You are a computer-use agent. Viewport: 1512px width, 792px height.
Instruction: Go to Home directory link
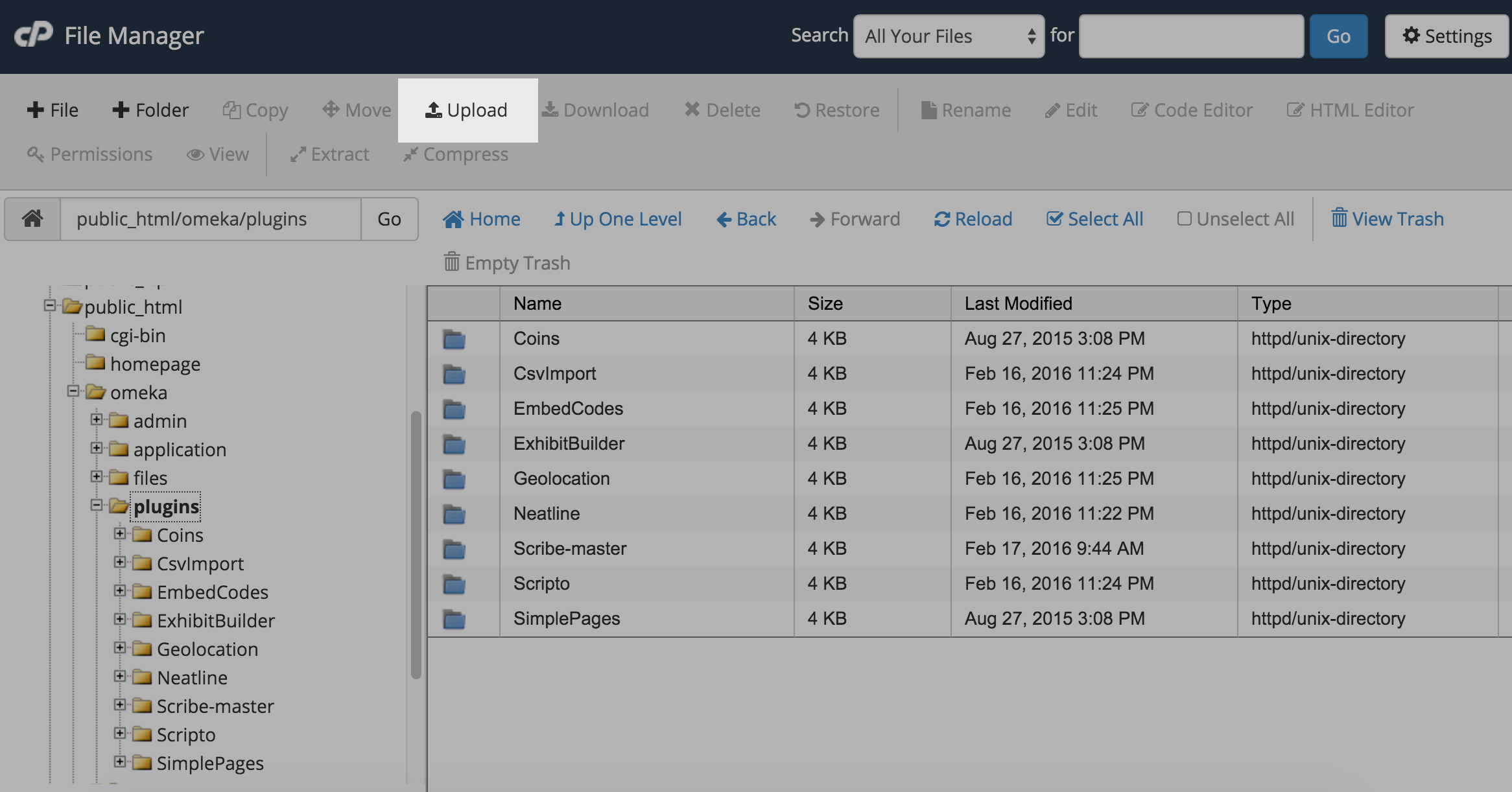pyautogui.click(x=481, y=219)
